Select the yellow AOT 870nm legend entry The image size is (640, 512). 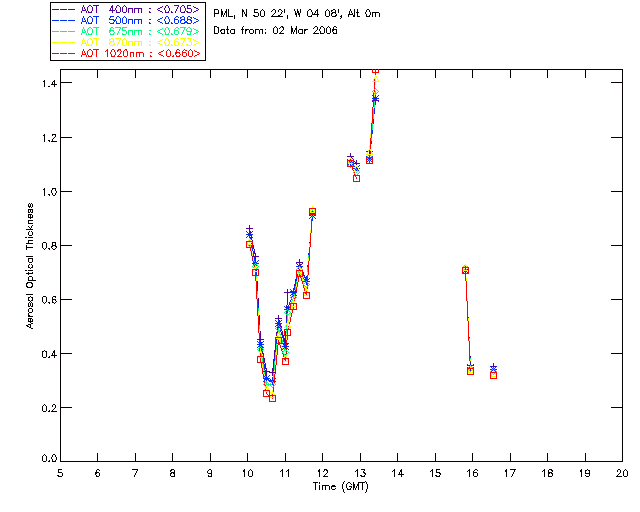(126, 42)
